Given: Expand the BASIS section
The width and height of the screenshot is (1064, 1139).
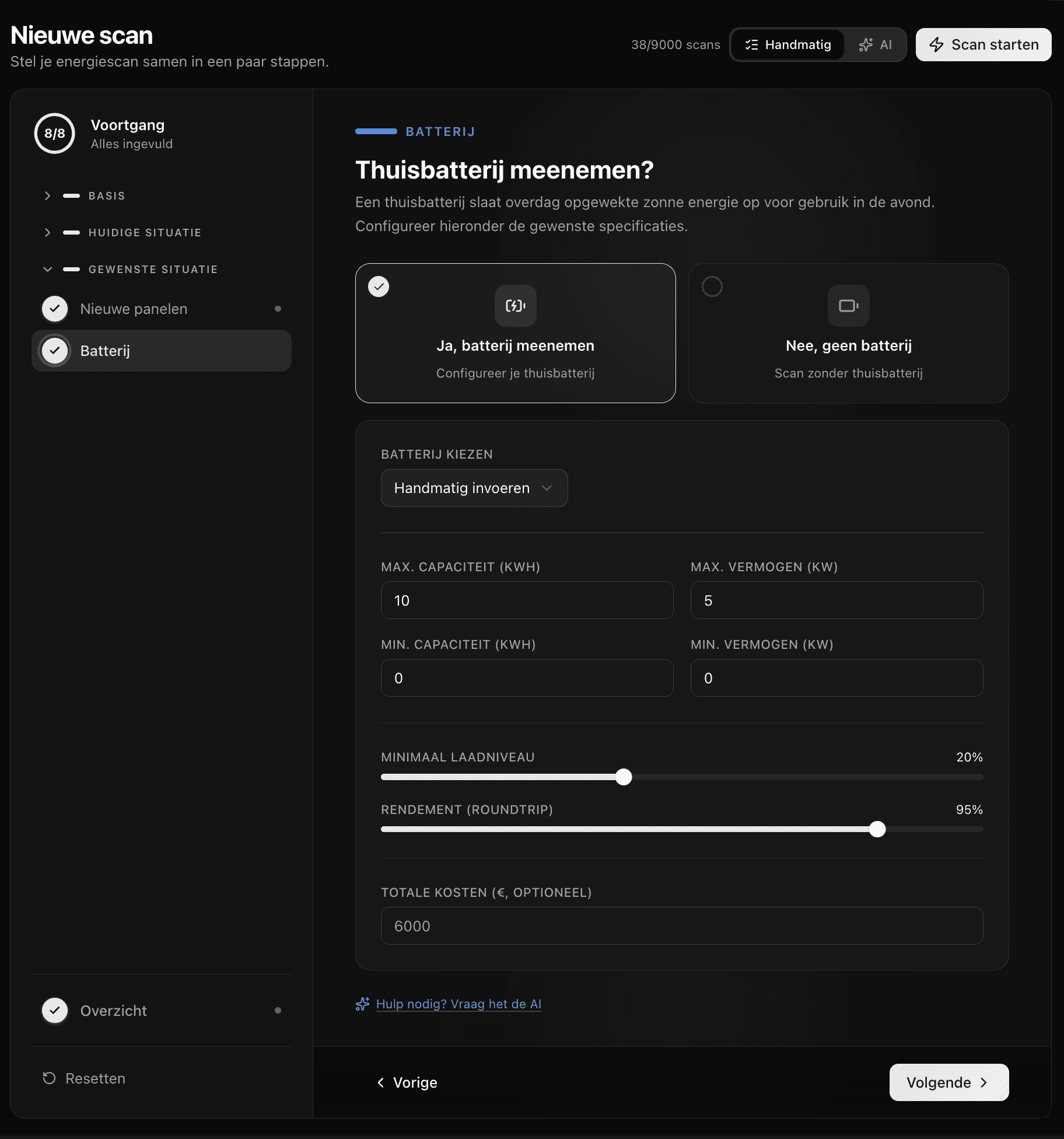Looking at the screenshot, I should click(x=48, y=195).
